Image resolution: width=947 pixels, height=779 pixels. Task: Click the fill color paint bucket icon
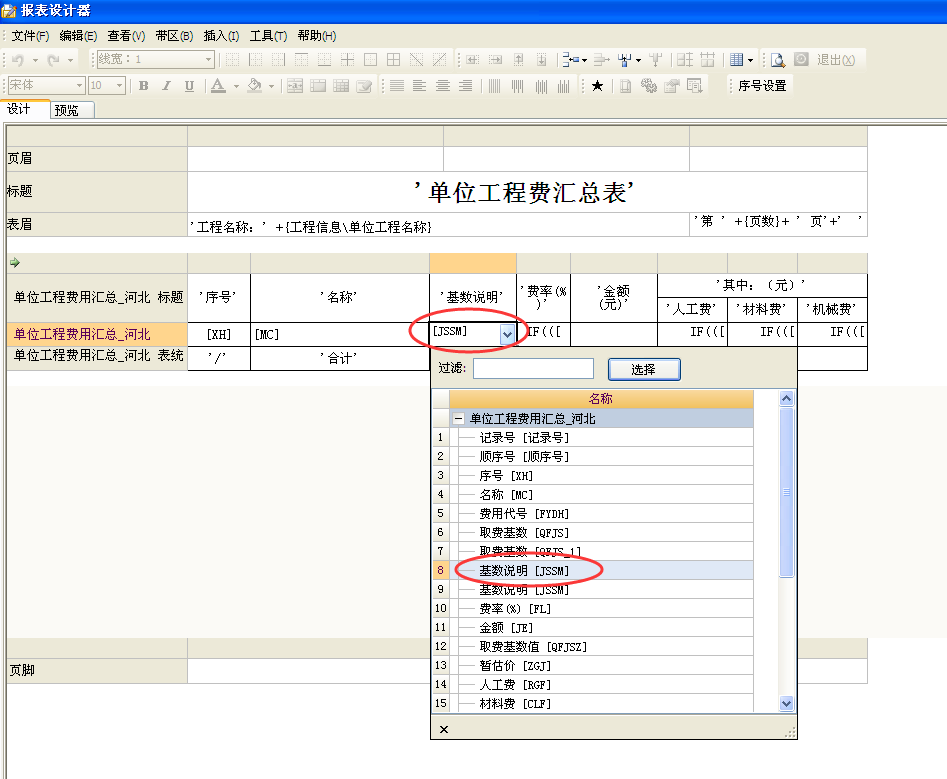coord(254,86)
